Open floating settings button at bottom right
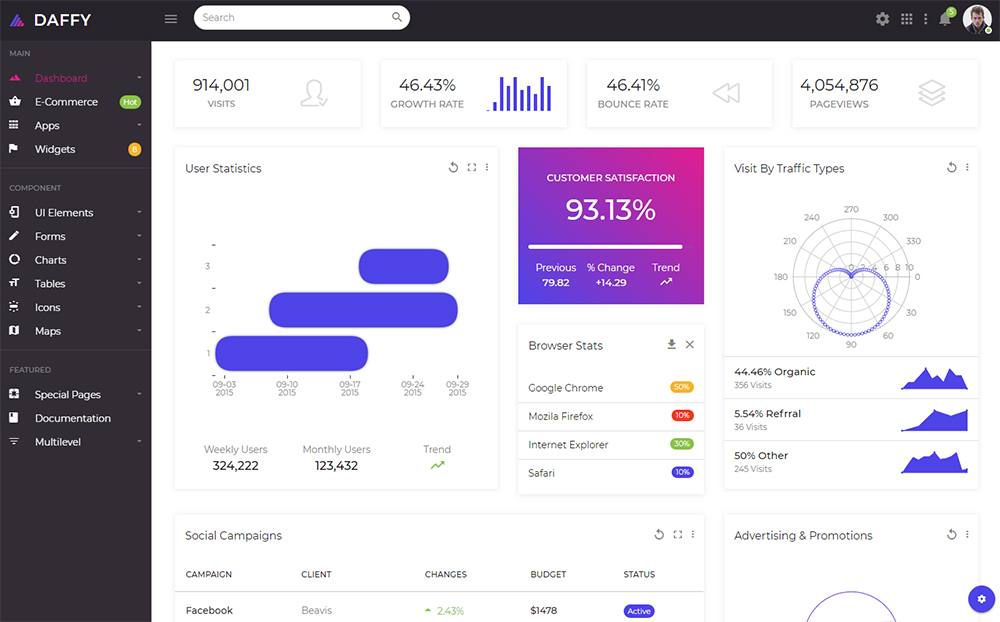This screenshot has width=1000, height=622. click(982, 599)
